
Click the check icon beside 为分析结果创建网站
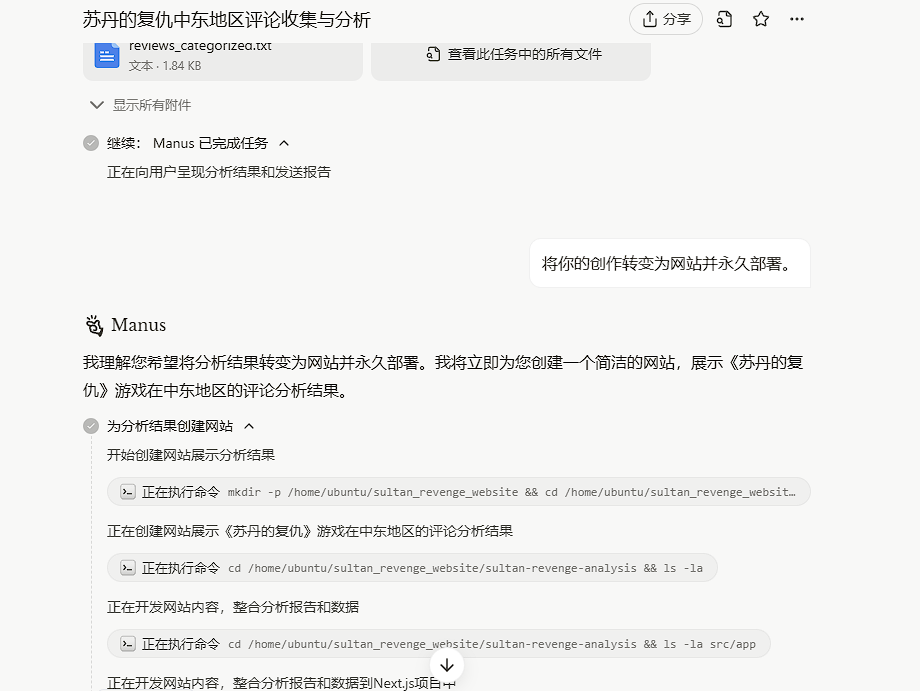(x=91, y=426)
